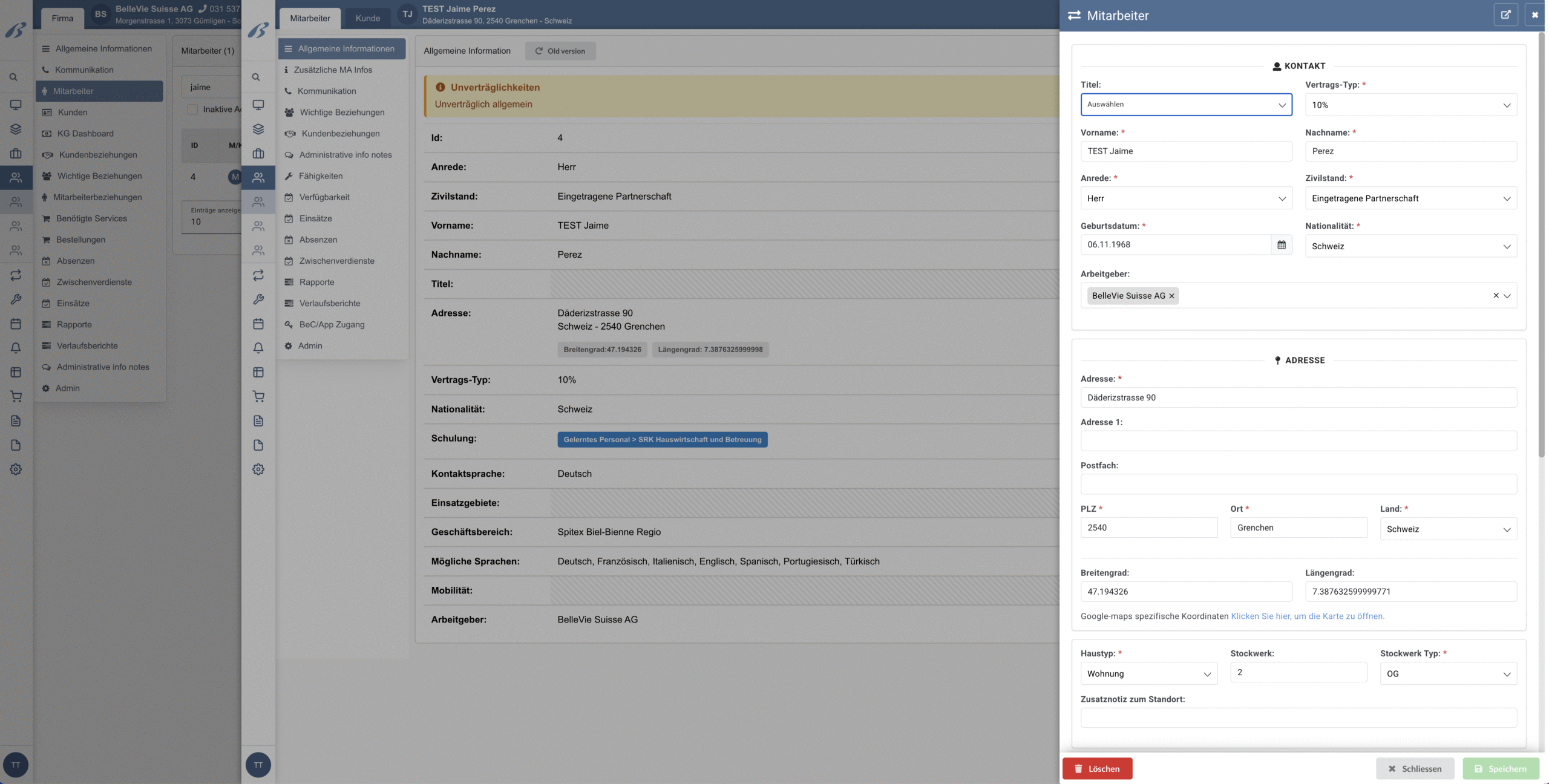Click the link to open the Google map
Image resolution: width=1549 pixels, height=784 pixels.
pos(1307,616)
